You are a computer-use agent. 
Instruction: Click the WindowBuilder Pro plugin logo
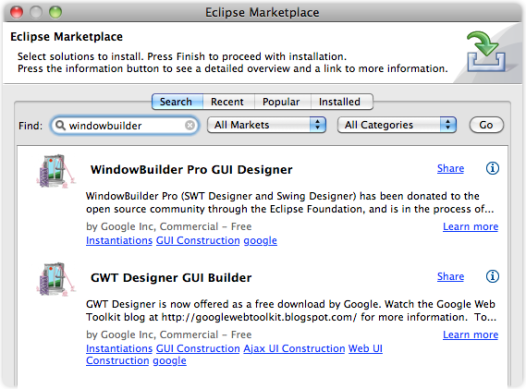56,171
